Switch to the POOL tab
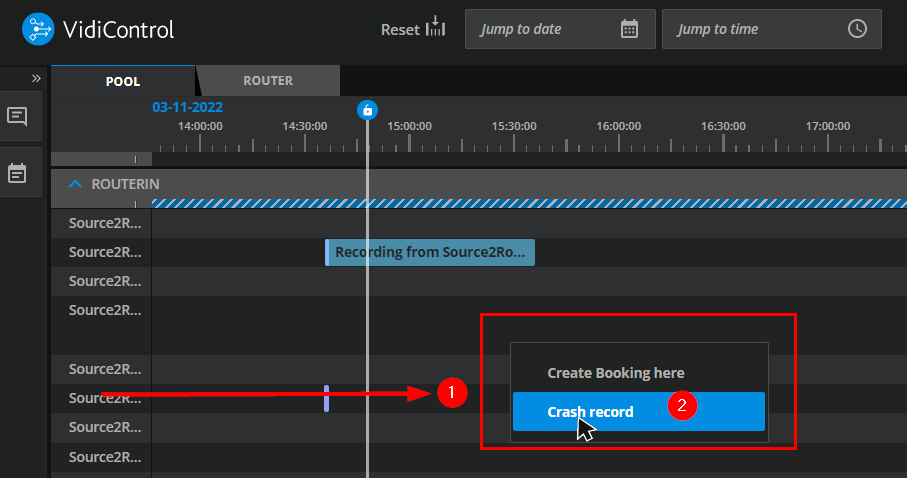907x478 pixels. click(123, 81)
